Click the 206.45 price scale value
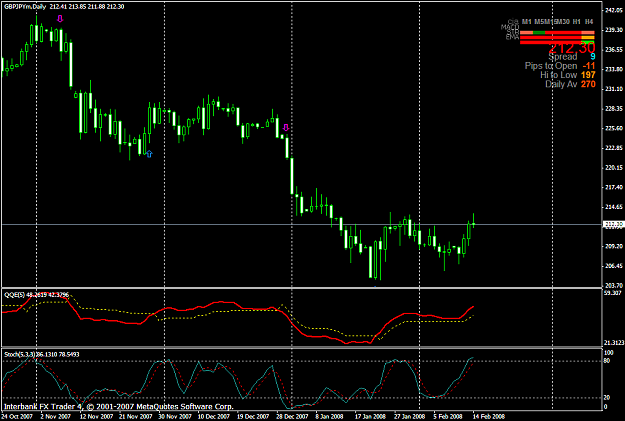Image resolution: width=625 pixels, height=421 pixels. tap(614, 266)
